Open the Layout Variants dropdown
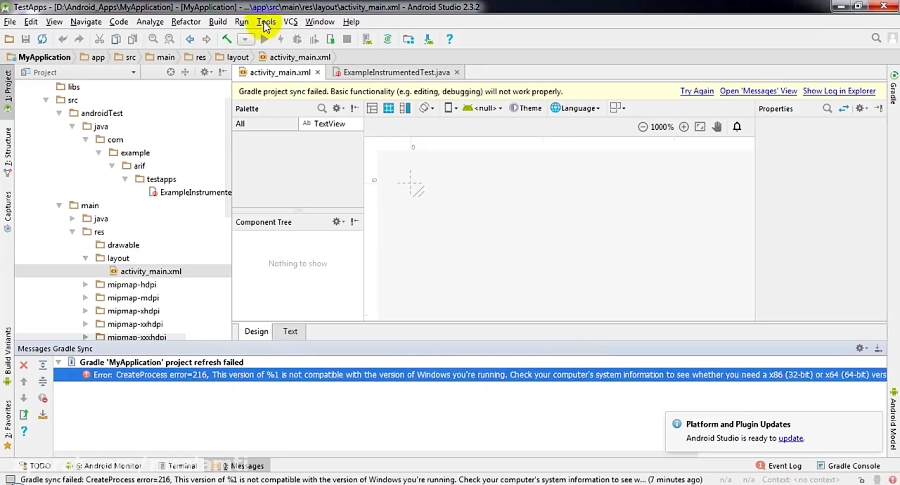The width and height of the screenshot is (900, 485). tap(618, 108)
